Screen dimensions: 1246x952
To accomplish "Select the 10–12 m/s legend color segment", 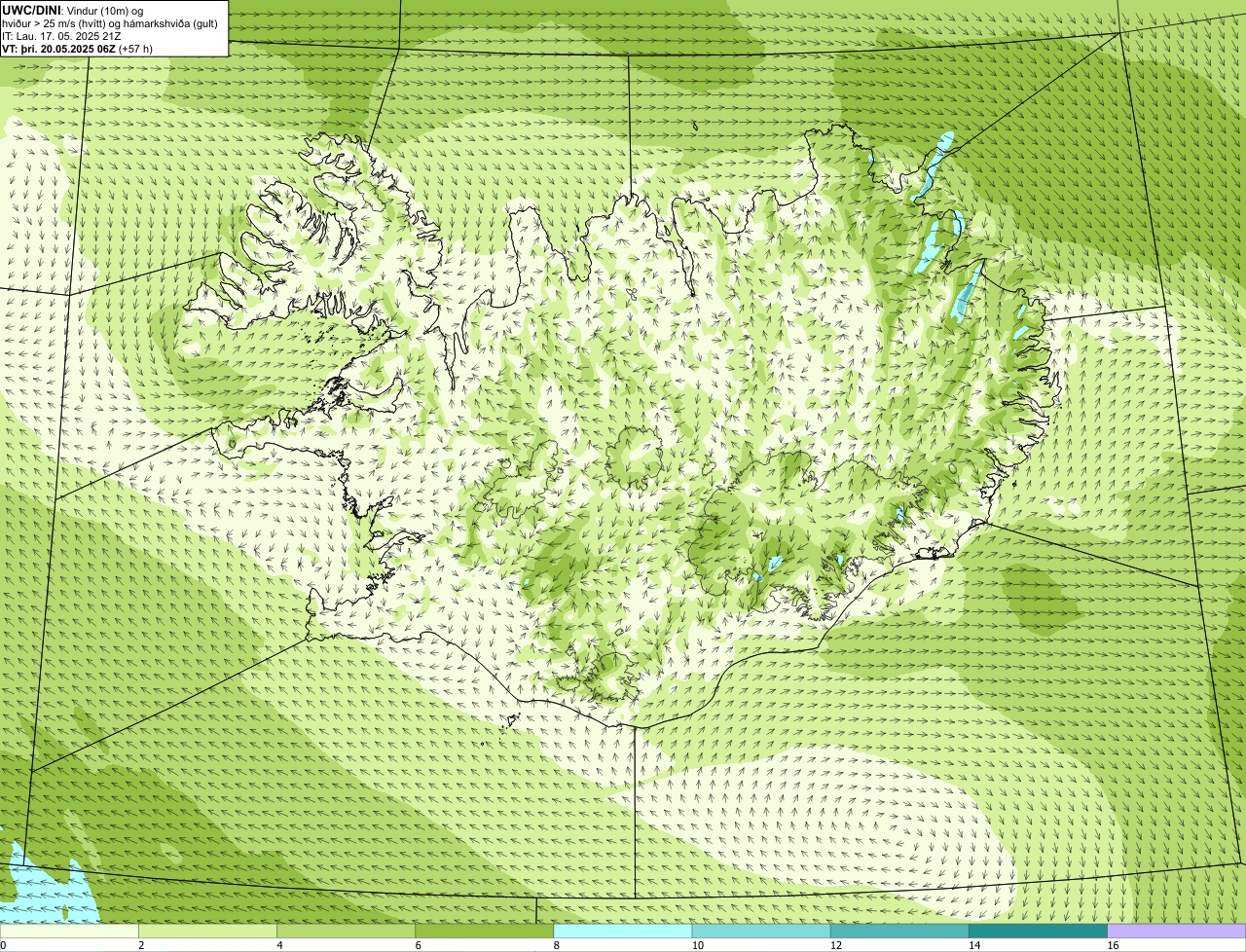I will (x=761, y=931).
